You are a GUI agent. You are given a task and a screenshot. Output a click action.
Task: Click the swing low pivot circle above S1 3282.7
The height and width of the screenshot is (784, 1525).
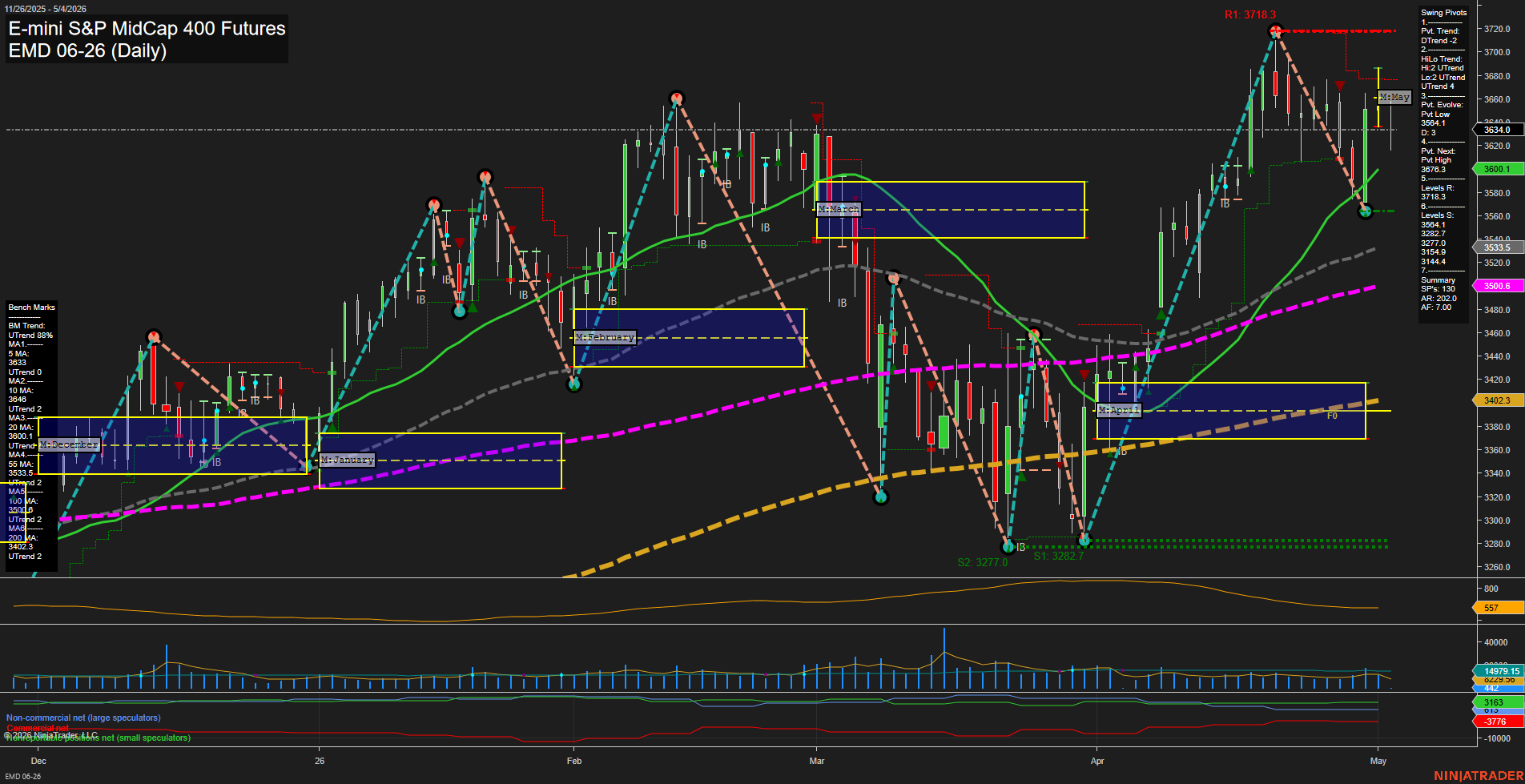pos(1084,541)
